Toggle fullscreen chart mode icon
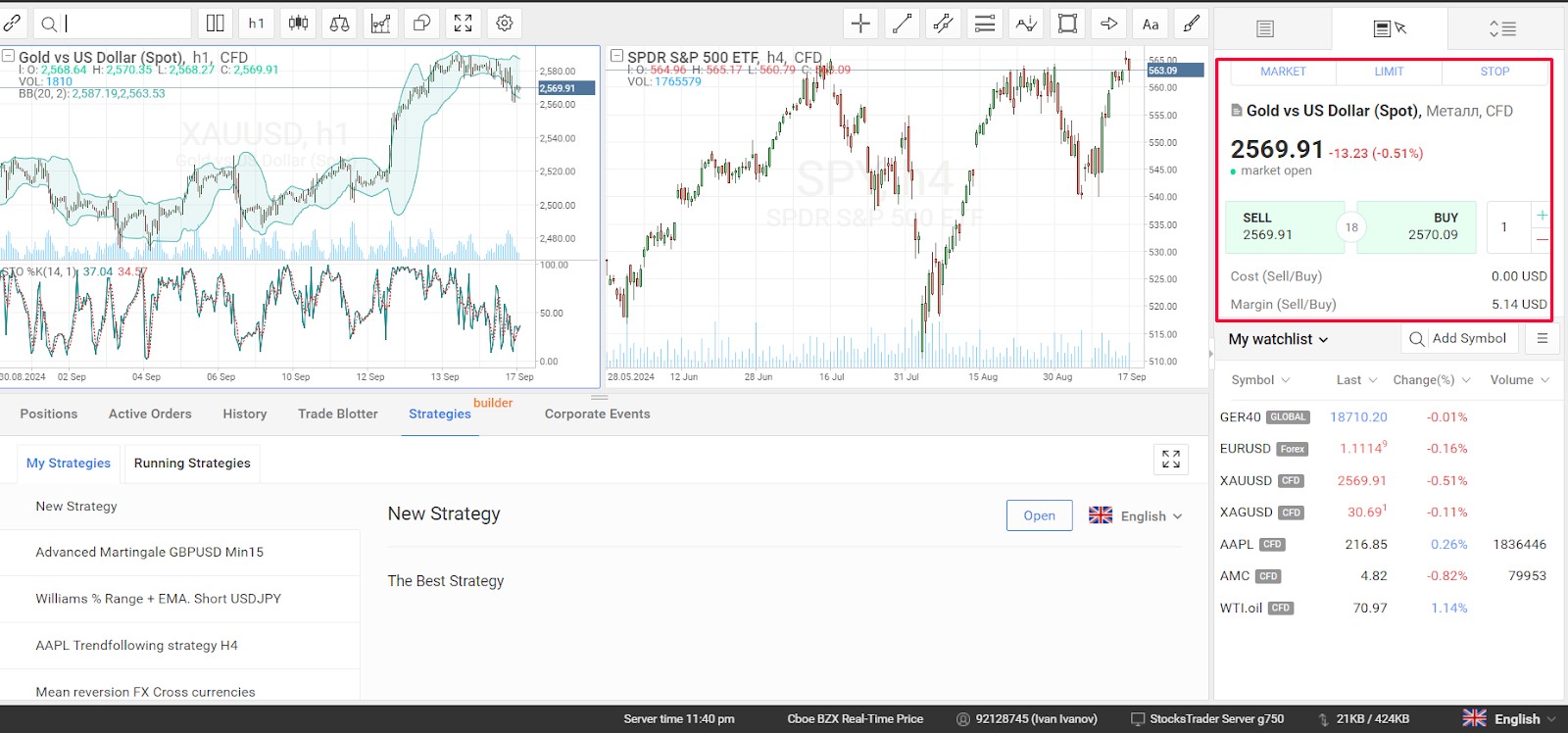The width and height of the screenshot is (1568, 733). tap(463, 24)
